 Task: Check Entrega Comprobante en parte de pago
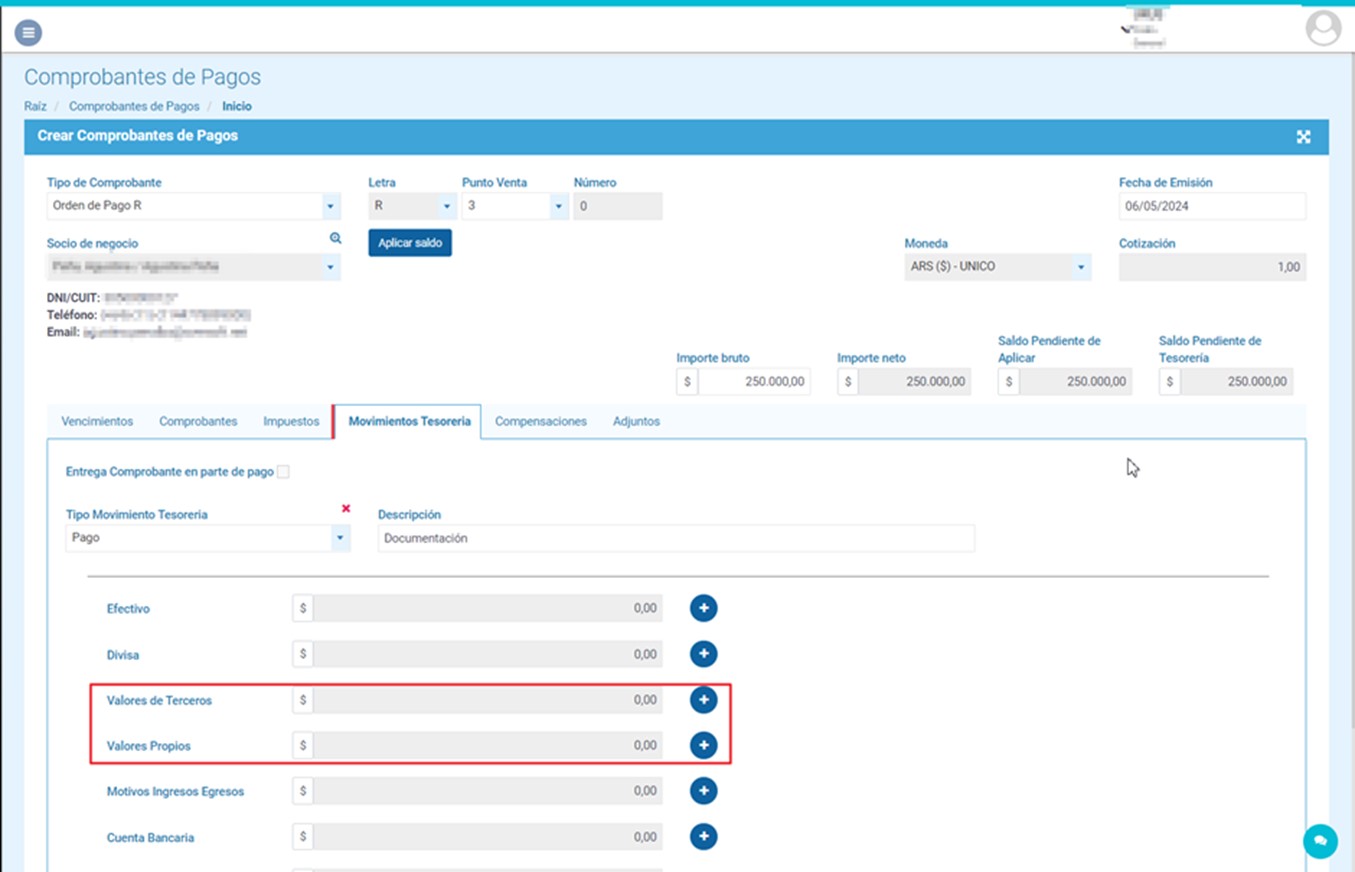click(283, 472)
